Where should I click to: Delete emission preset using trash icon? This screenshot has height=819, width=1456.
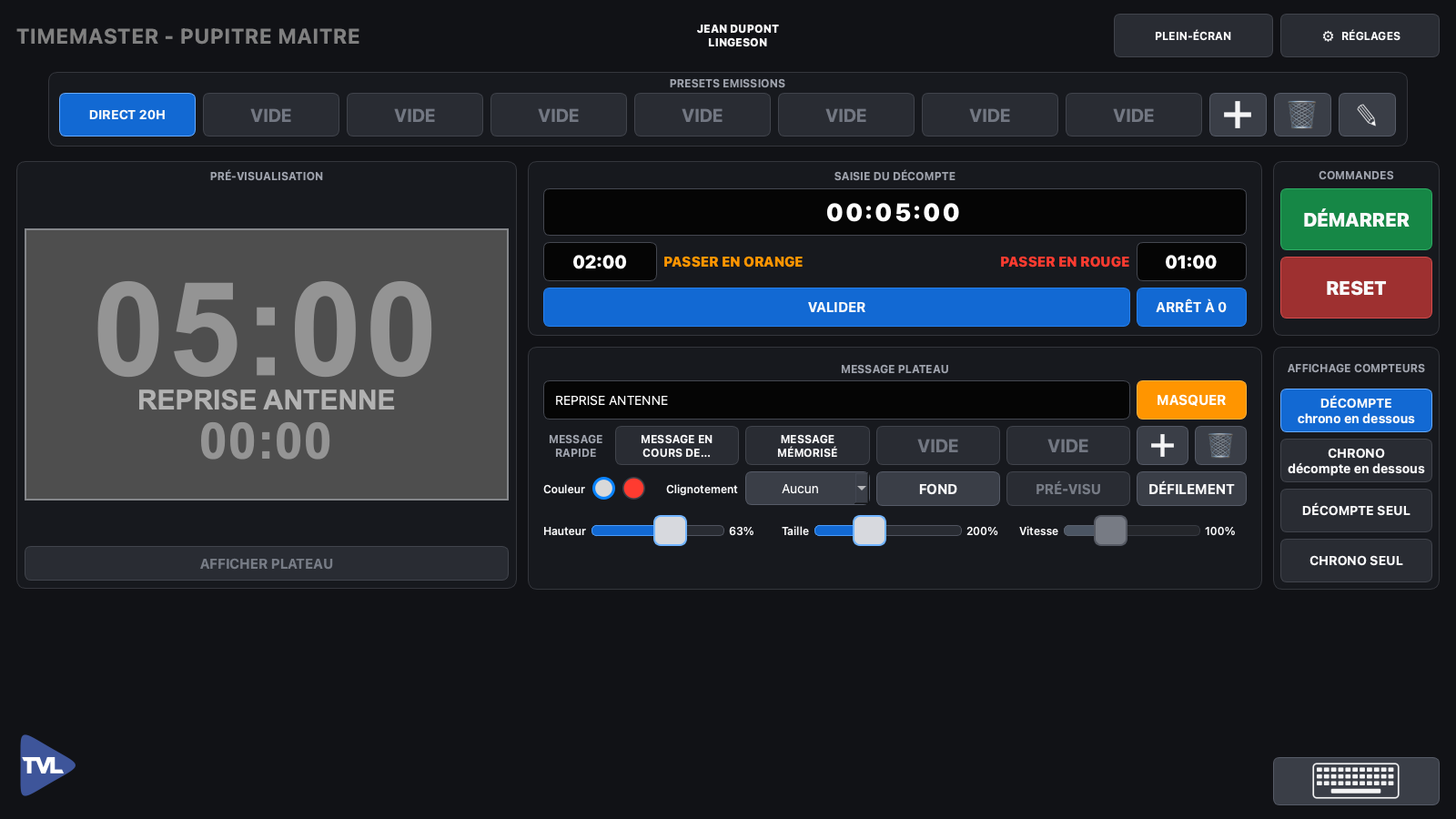(x=1302, y=115)
